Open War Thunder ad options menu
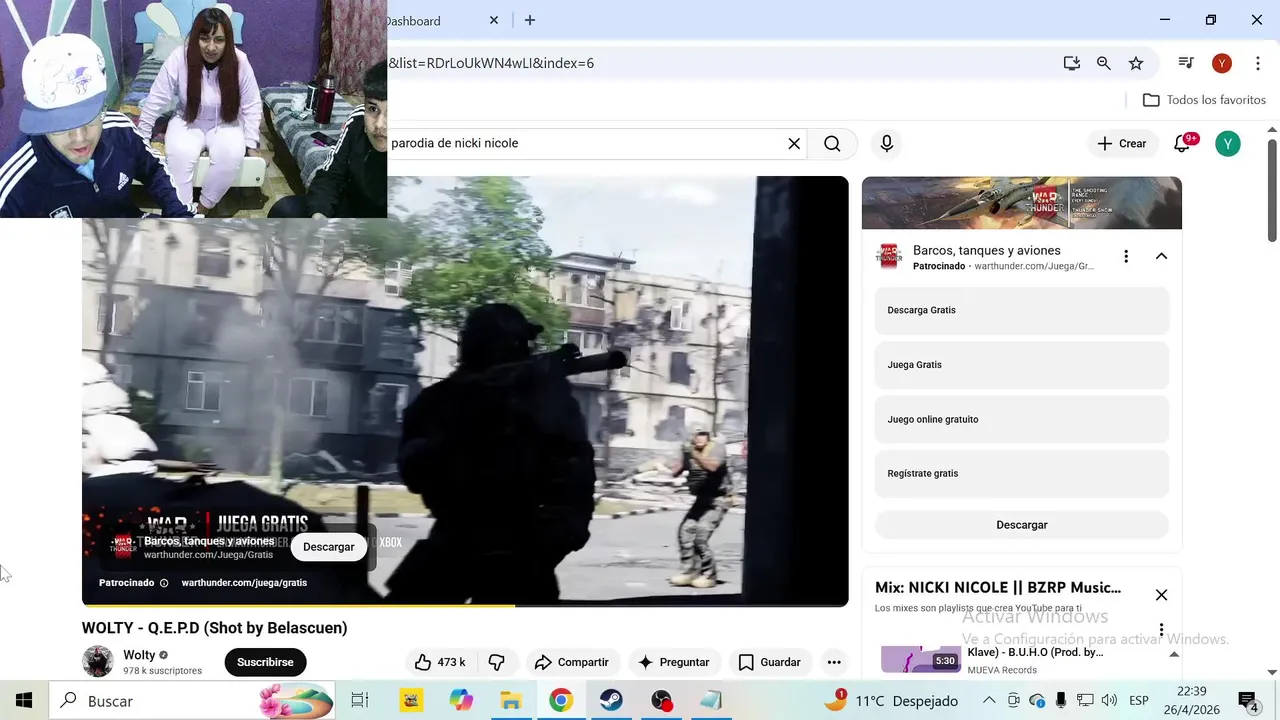 click(1126, 256)
